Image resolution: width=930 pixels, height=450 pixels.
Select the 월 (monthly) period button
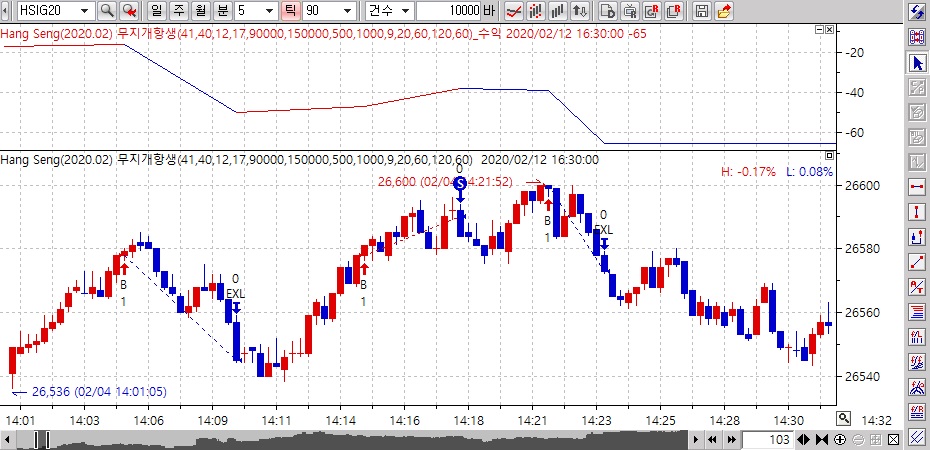[x=199, y=11]
